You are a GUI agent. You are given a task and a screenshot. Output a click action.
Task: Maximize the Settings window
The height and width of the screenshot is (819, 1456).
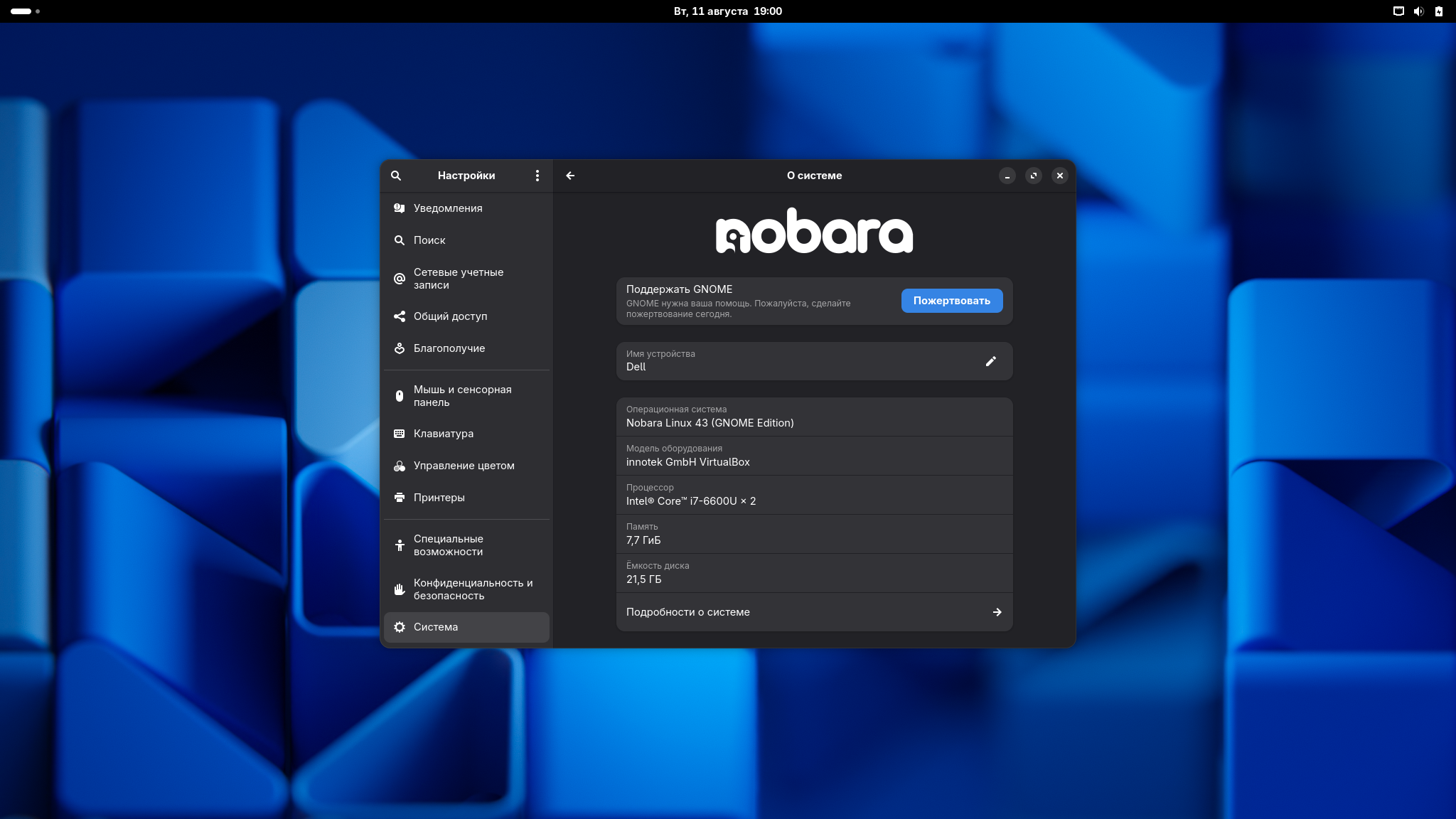[1034, 176]
